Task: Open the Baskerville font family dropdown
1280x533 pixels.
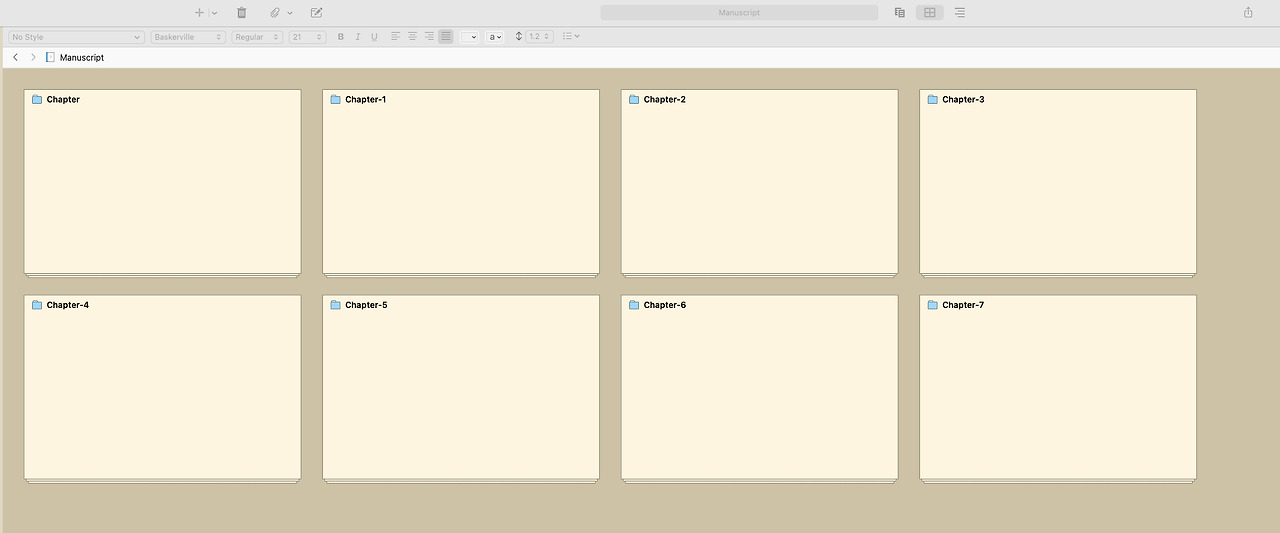Action: [x=188, y=37]
